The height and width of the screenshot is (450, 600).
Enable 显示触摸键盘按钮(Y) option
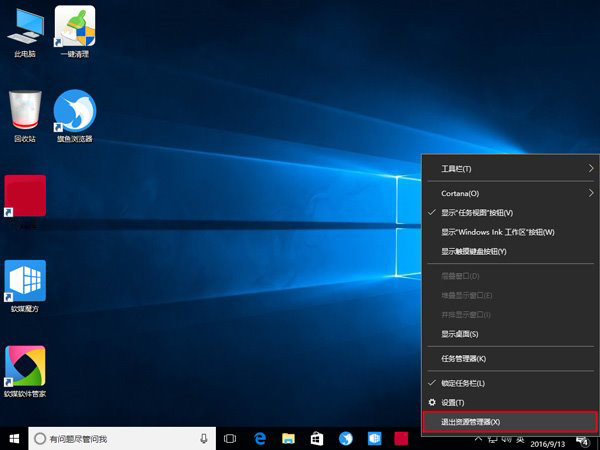(x=510, y=251)
